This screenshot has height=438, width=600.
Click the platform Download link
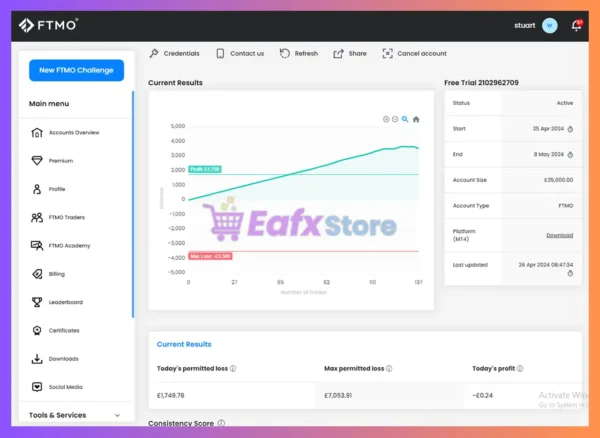coord(559,235)
